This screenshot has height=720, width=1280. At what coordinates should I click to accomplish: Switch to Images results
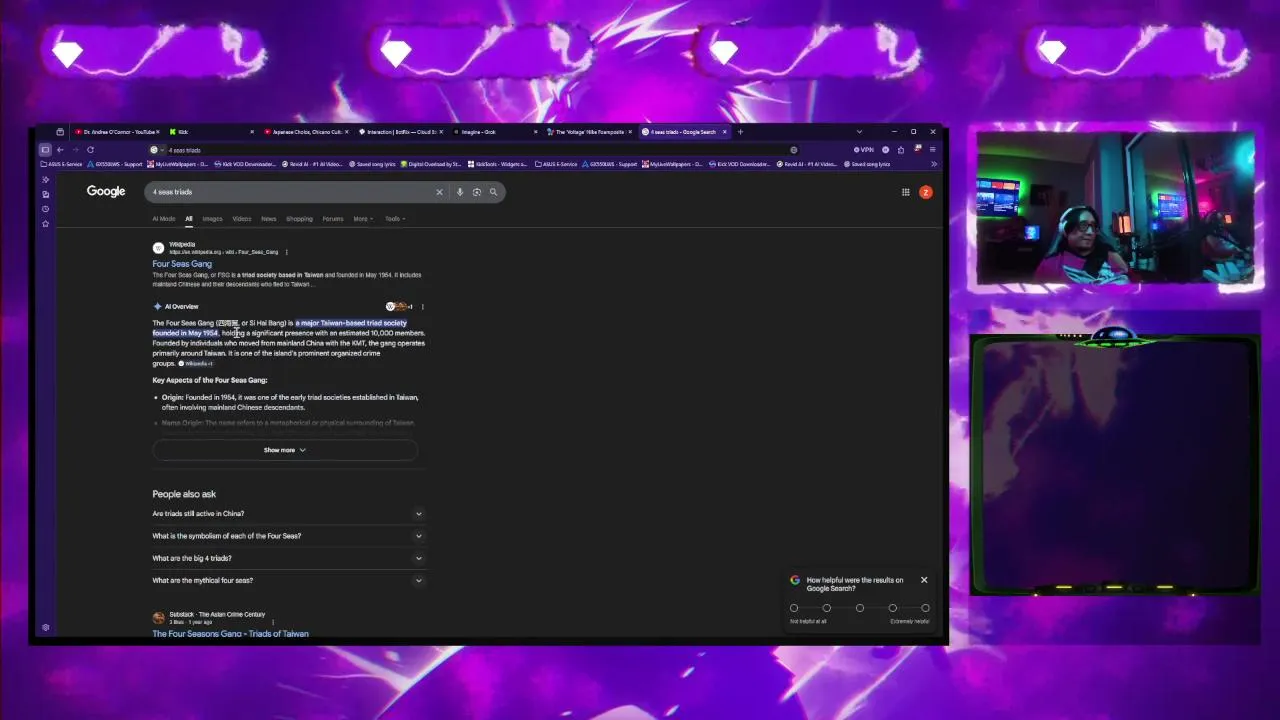pos(212,219)
